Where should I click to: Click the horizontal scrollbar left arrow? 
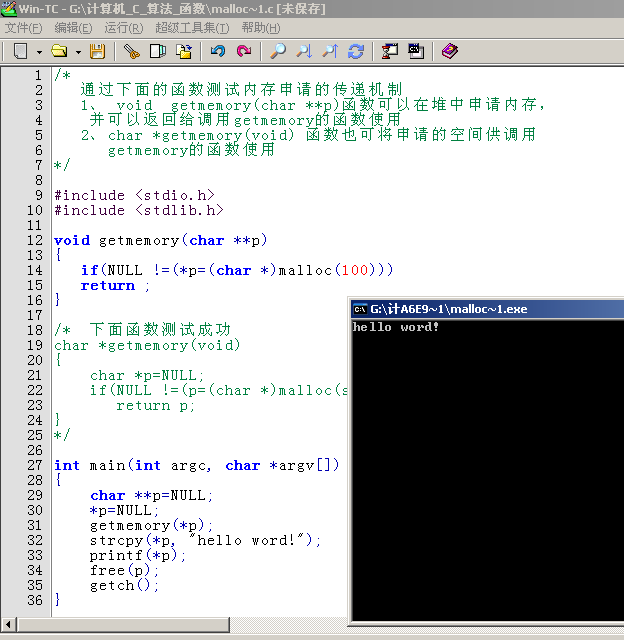pyautogui.click(x=8, y=624)
